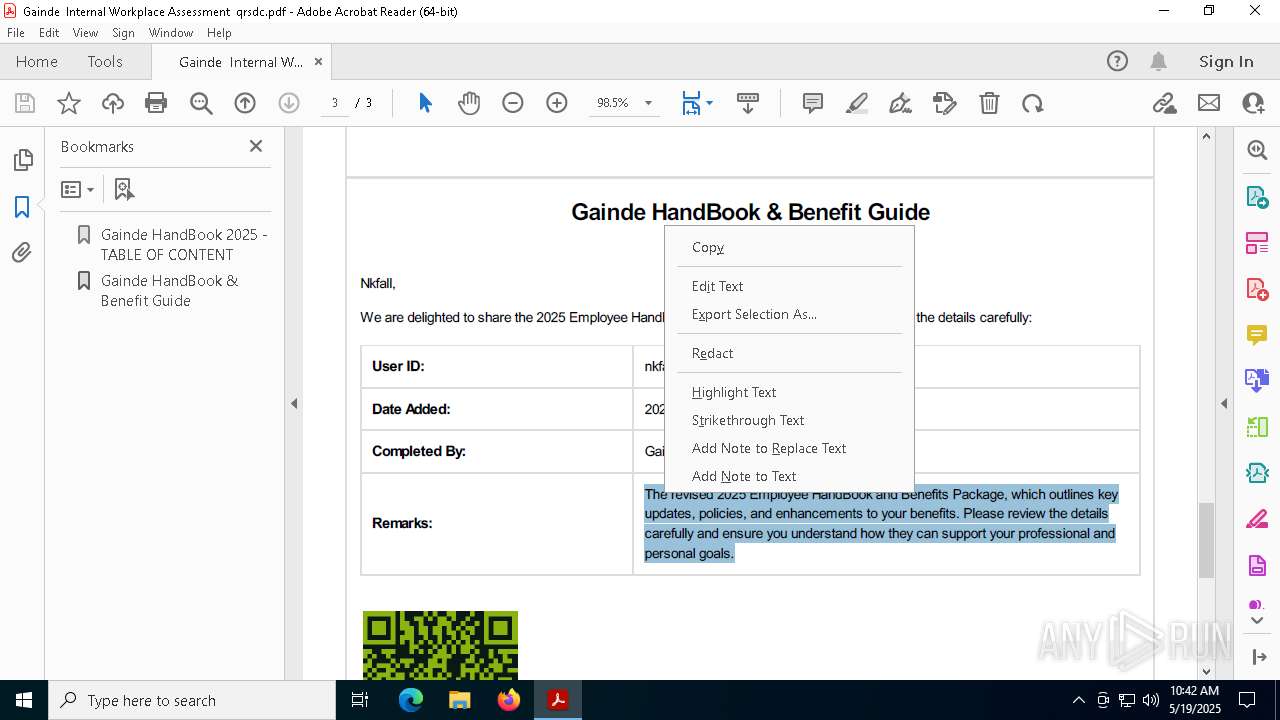Bookmark the file with the star icon
1280x720 pixels.
(x=69, y=103)
